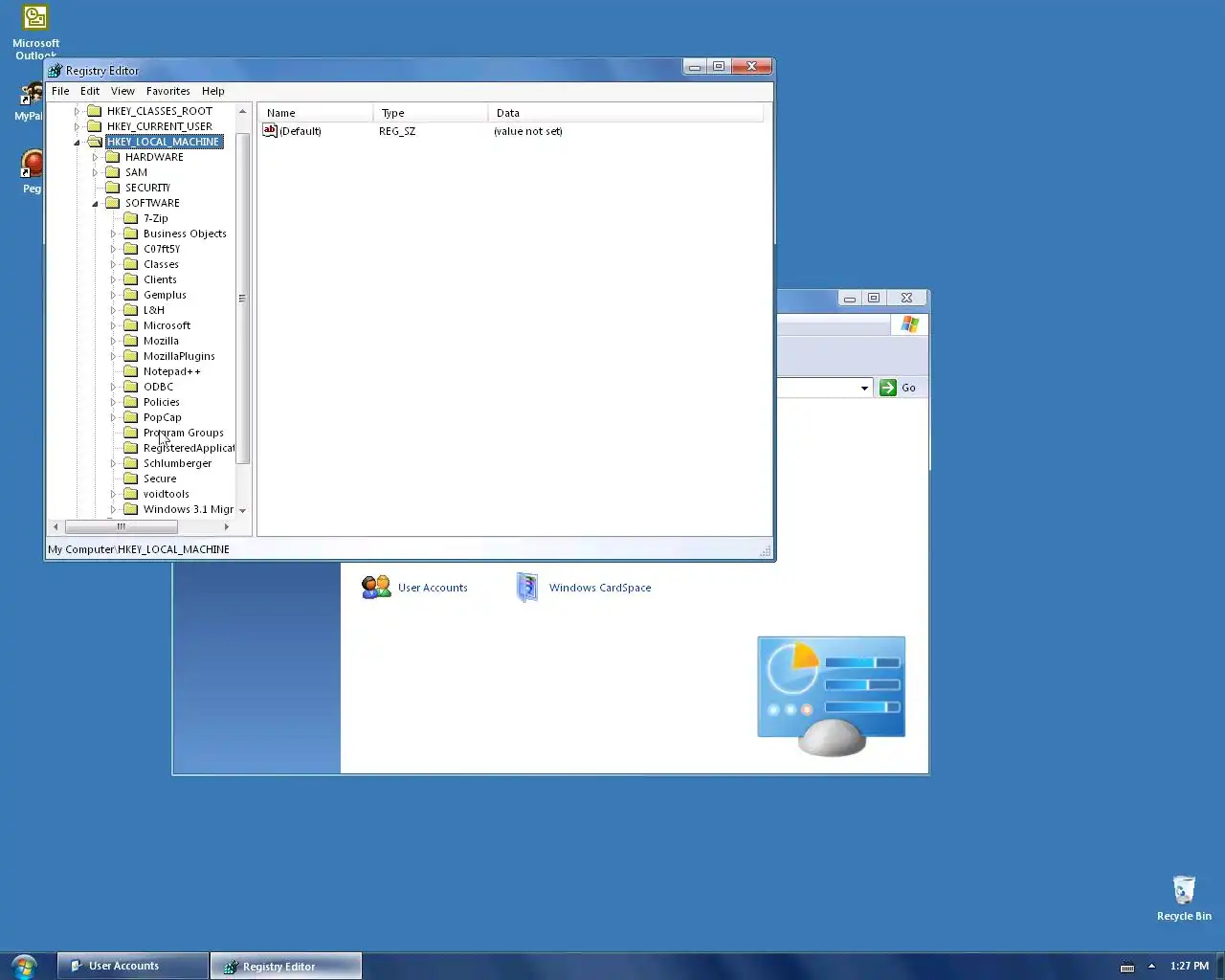1225x980 pixels.
Task: Select the HKEY_CURRENT_USER folder icon
Action: coord(94,126)
